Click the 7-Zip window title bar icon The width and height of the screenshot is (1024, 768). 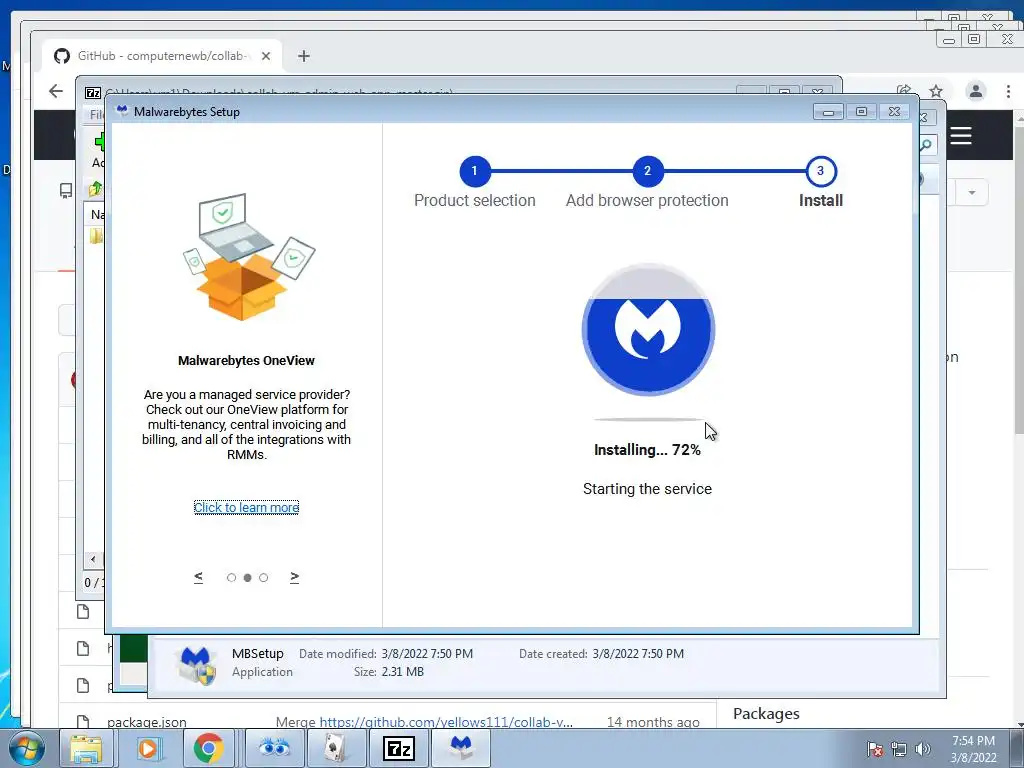(x=93, y=93)
